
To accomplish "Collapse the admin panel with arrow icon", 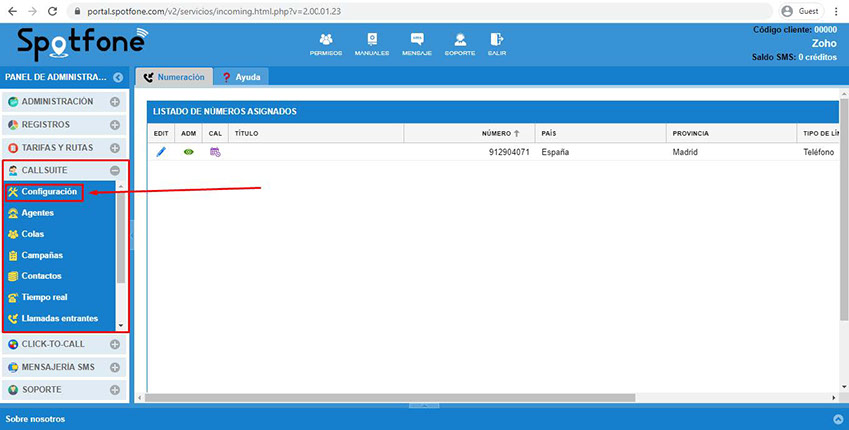I will (118, 77).
